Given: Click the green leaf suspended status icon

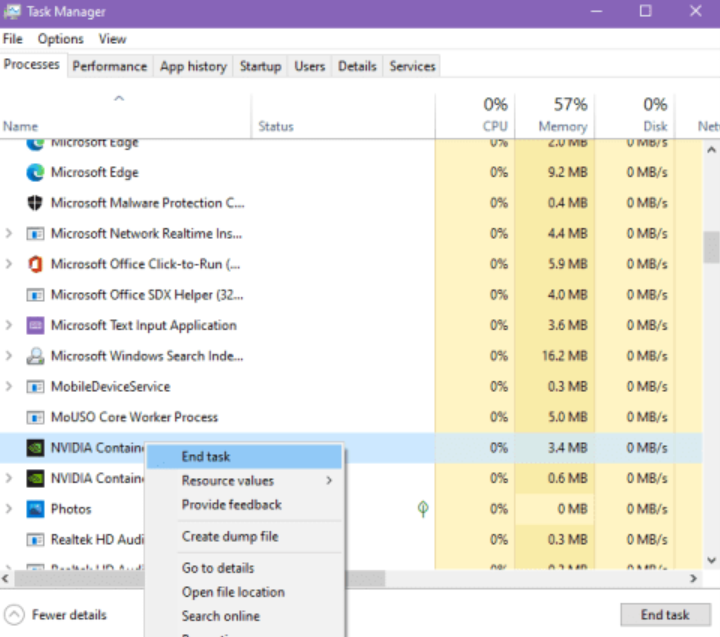Looking at the screenshot, I should pos(423,509).
